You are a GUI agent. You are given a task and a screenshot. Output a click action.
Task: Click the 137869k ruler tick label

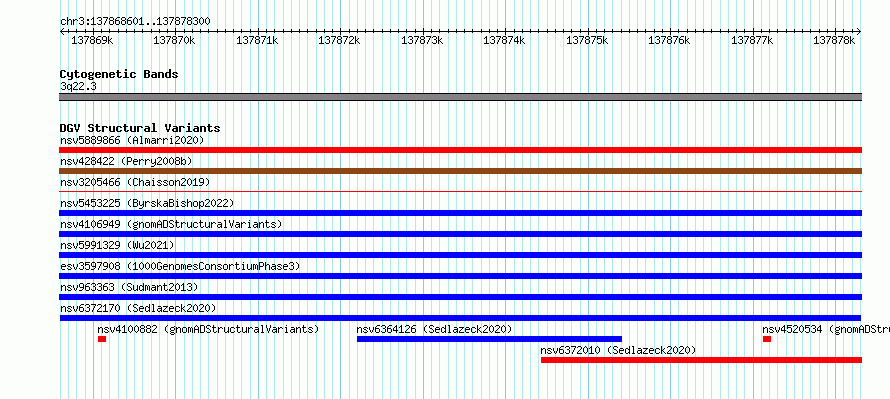(x=92, y=40)
